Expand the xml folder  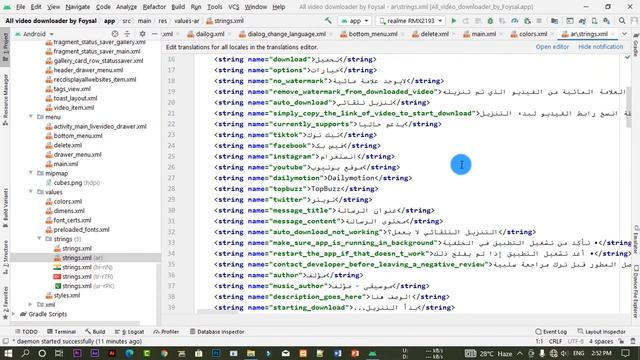click(x=31, y=304)
